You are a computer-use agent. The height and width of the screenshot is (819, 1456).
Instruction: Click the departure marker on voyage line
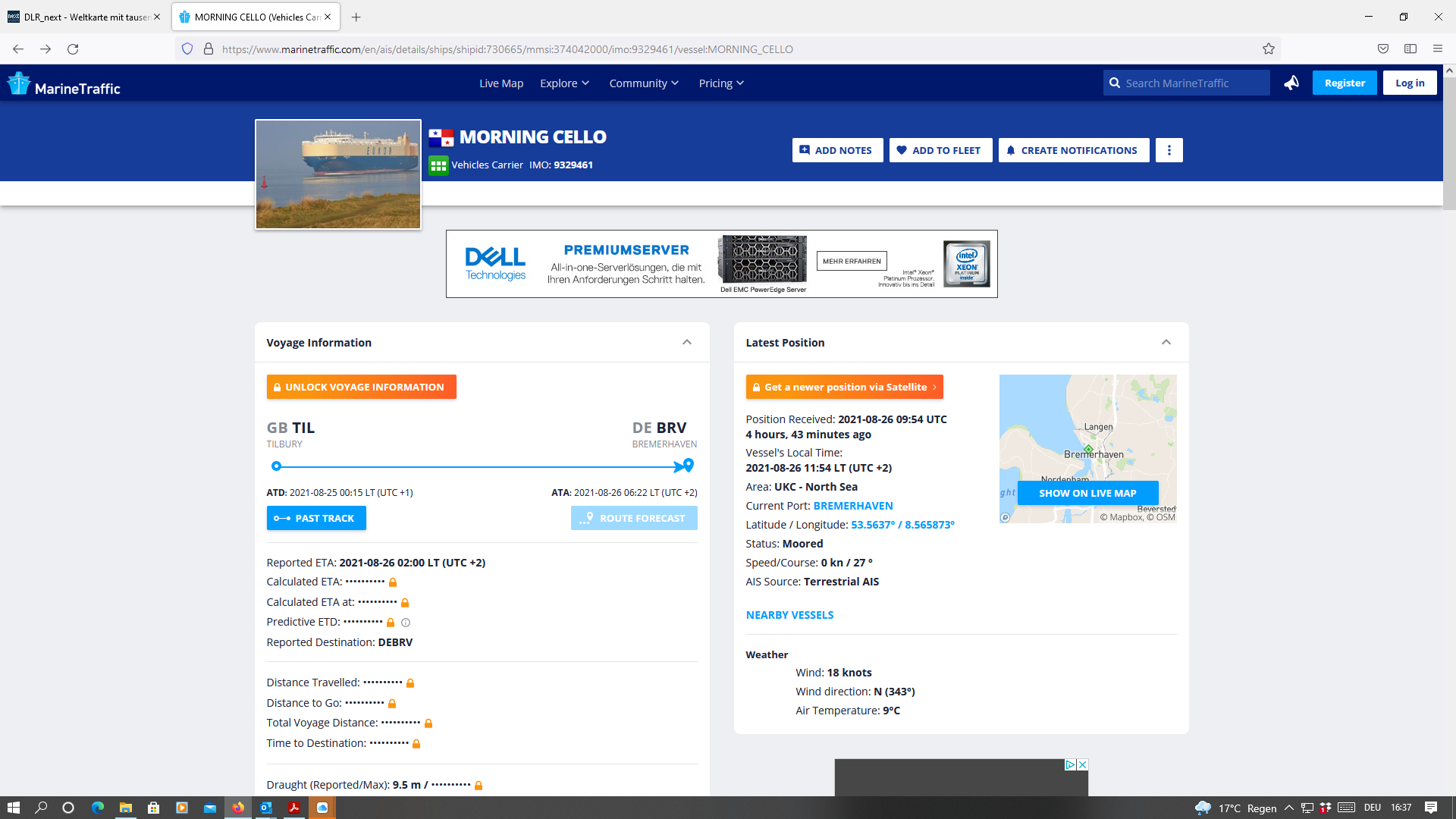pos(276,466)
